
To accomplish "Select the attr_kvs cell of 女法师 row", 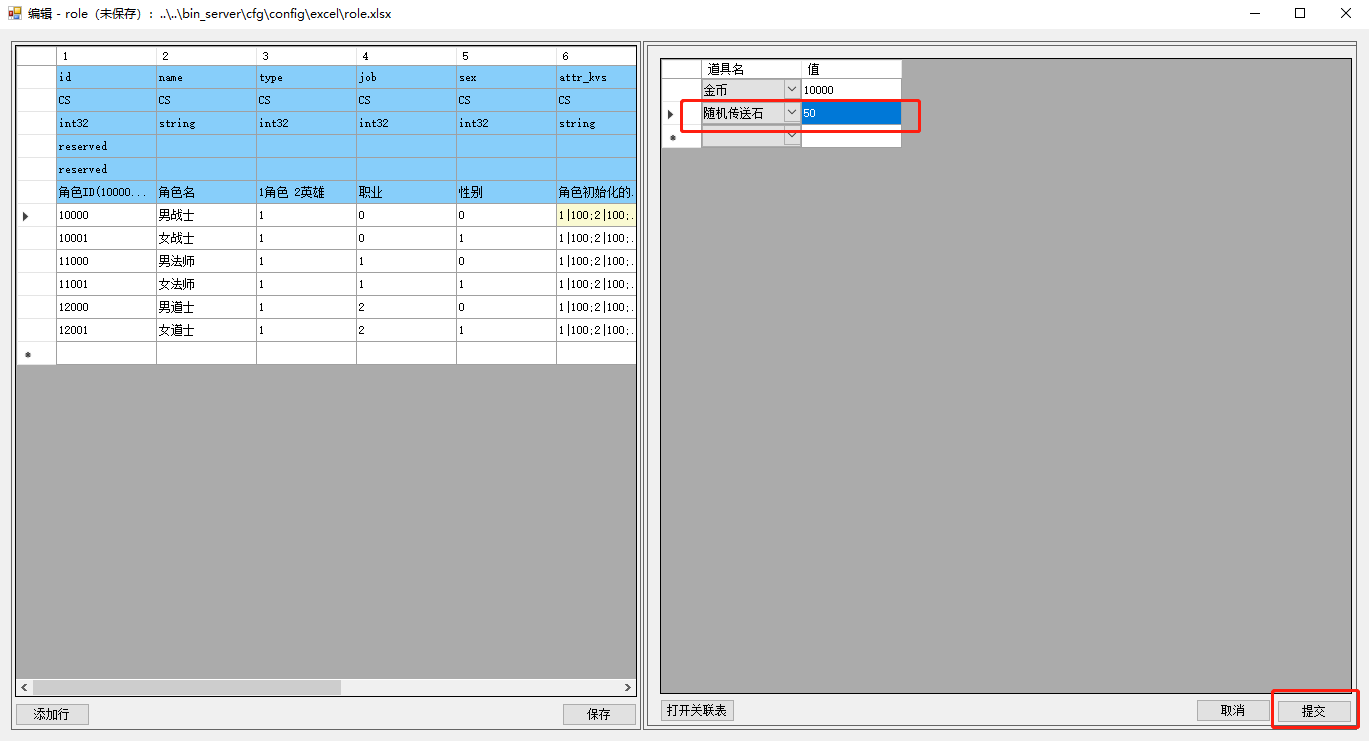I will pos(596,284).
